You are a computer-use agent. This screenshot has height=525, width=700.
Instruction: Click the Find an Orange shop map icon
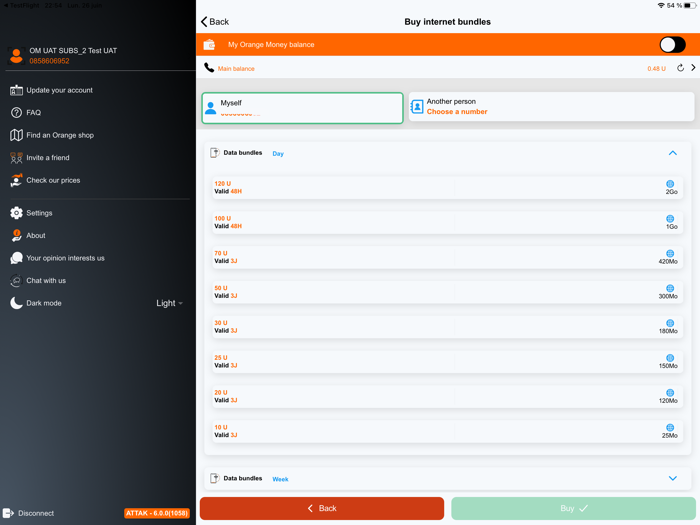[x=16, y=135]
